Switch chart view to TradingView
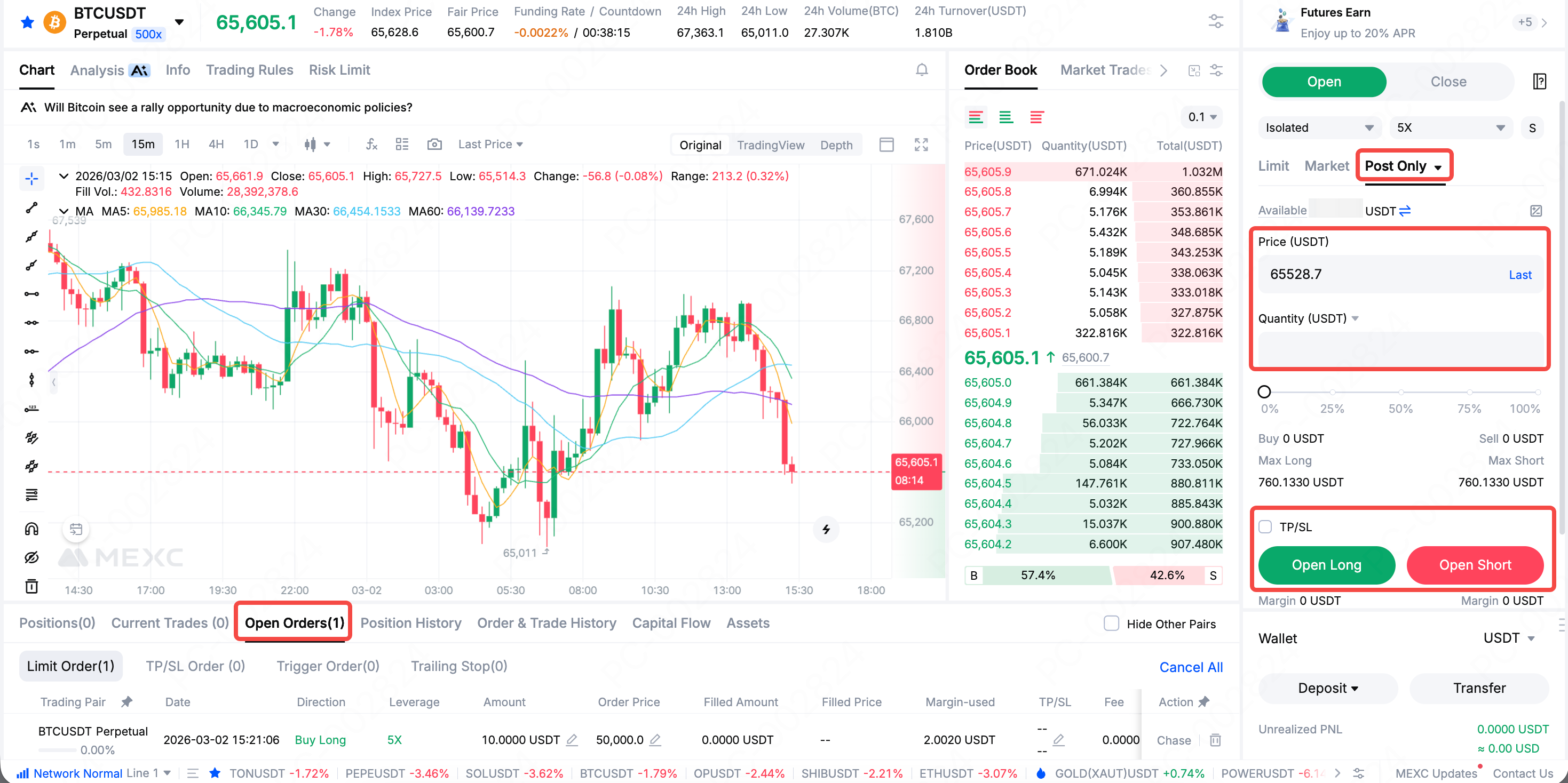 point(771,145)
